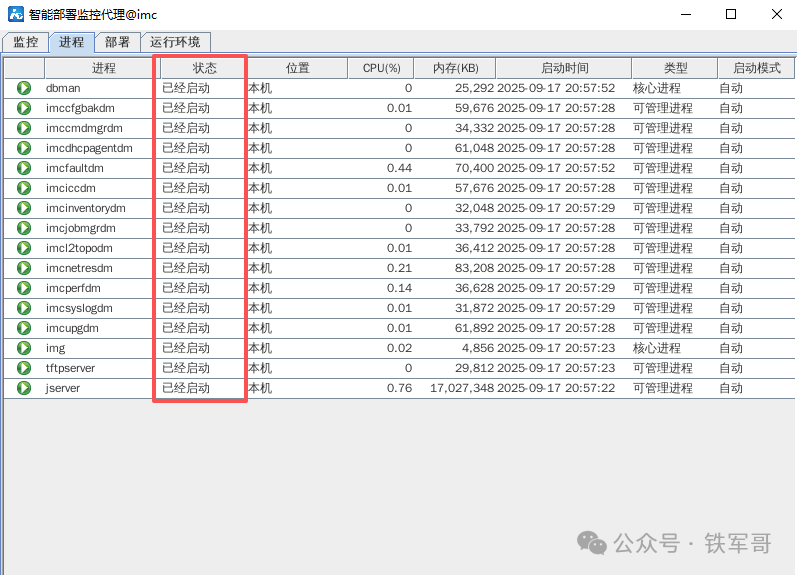Viewport: 797px width, 575px height.
Task: Open the 运行环境 tab
Action: point(175,42)
